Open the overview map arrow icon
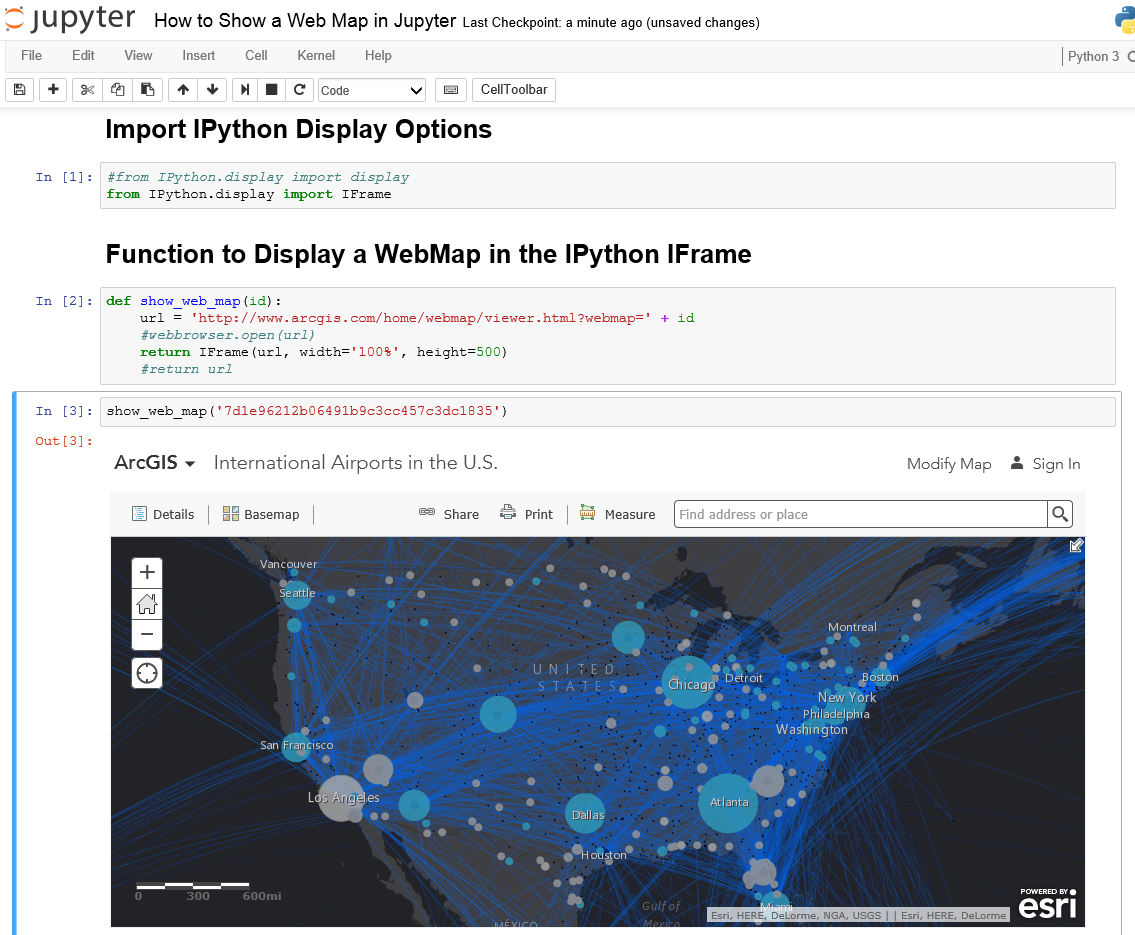This screenshot has width=1135, height=935. coord(1076,546)
